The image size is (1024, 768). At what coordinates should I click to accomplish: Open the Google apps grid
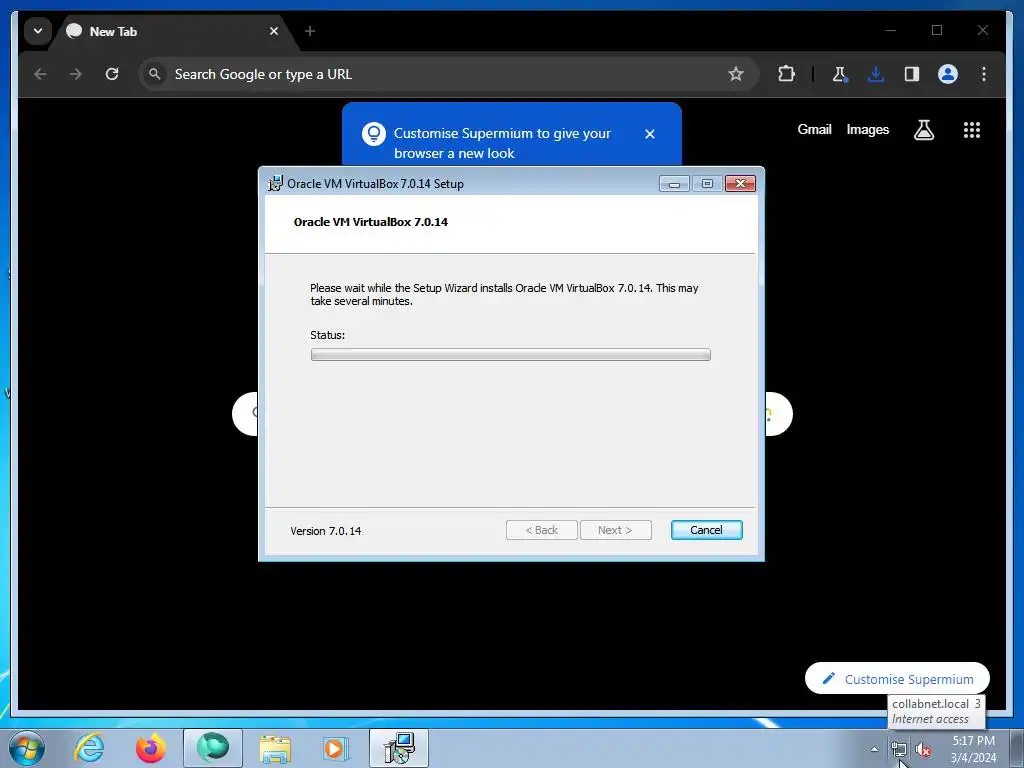click(x=972, y=130)
